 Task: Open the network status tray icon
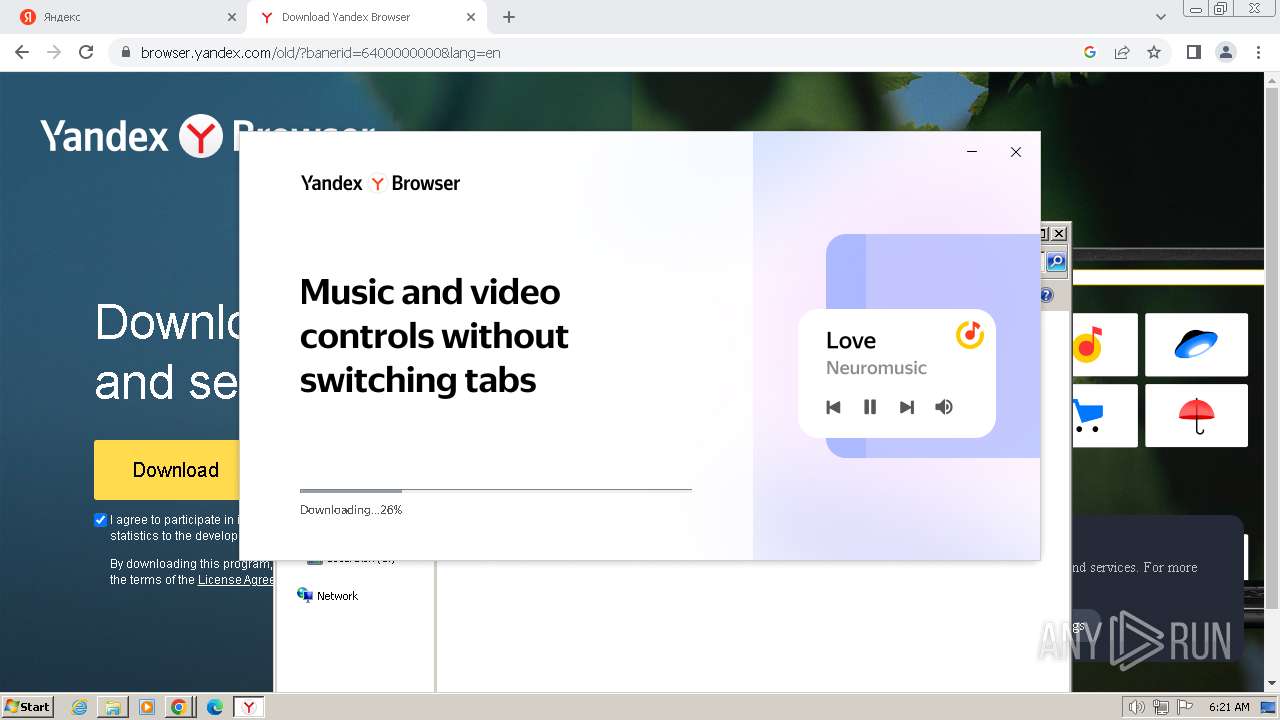[x=1161, y=707]
